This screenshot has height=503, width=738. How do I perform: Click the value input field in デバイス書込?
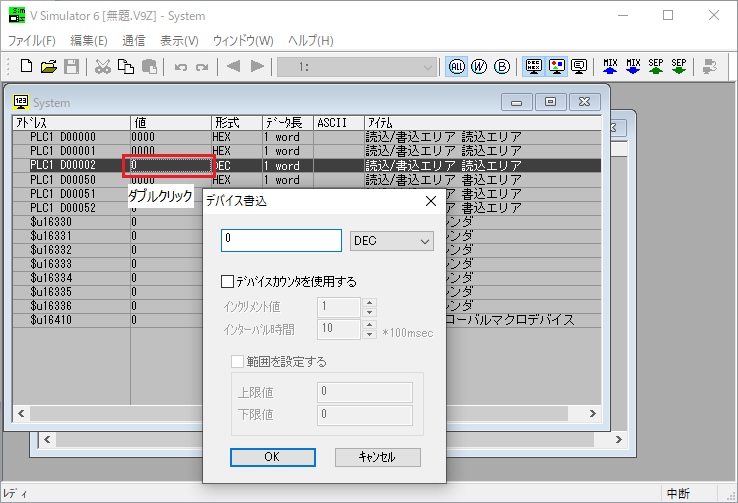pos(281,241)
